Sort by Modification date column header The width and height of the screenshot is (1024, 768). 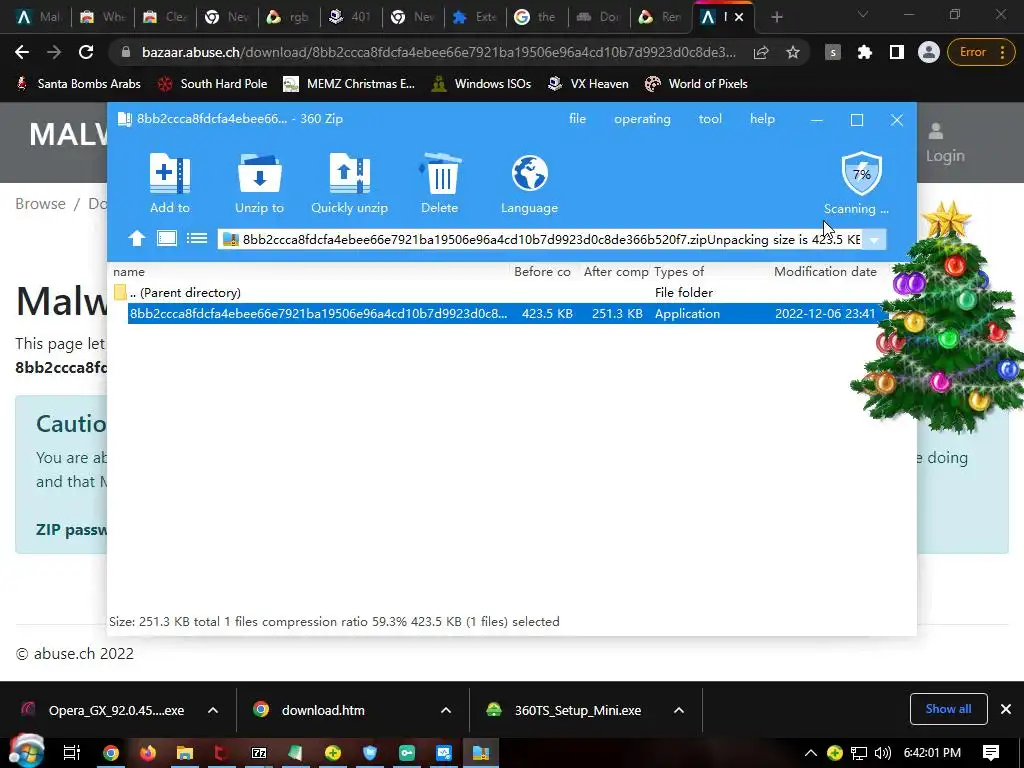click(x=825, y=272)
